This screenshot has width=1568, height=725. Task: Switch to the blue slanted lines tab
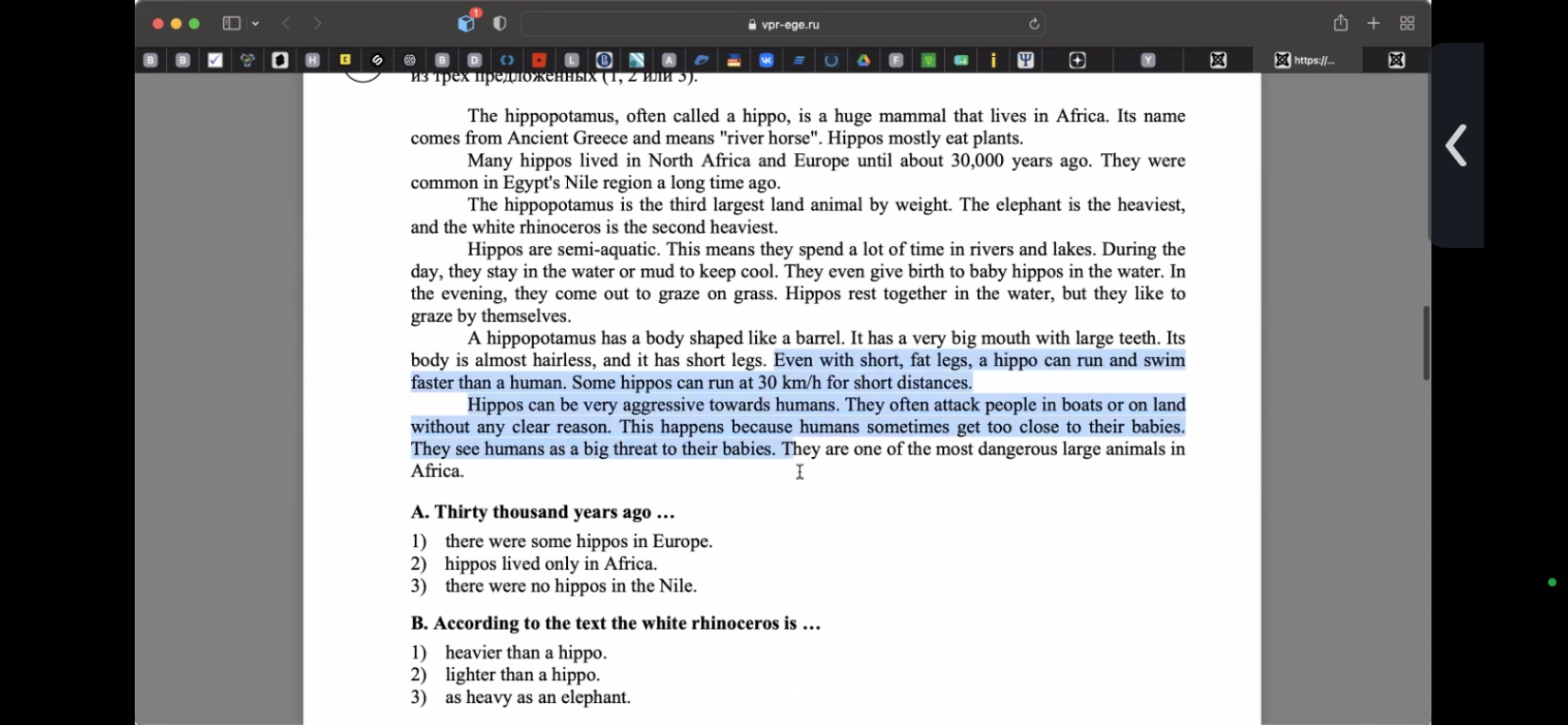click(x=799, y=60)
